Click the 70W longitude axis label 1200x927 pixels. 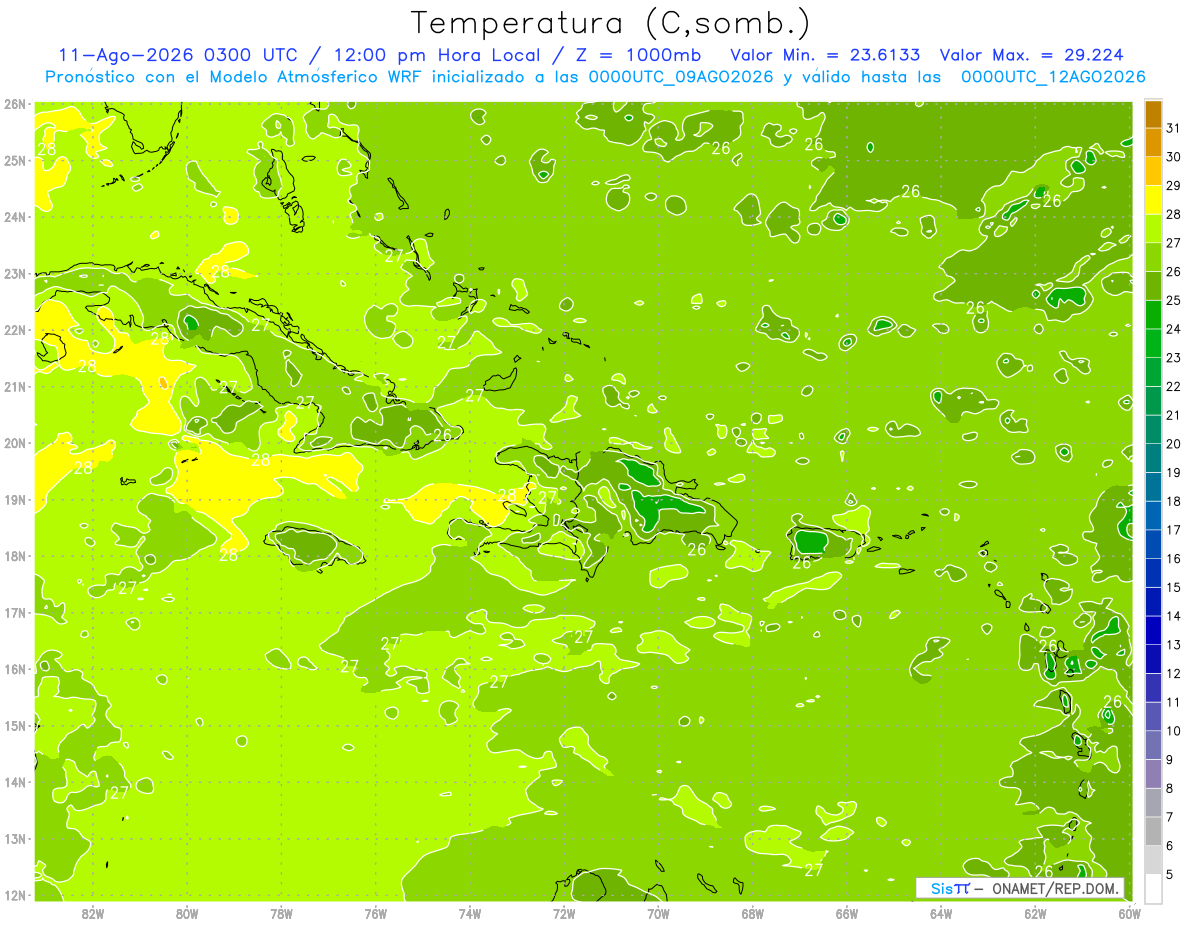coord(658,914)
